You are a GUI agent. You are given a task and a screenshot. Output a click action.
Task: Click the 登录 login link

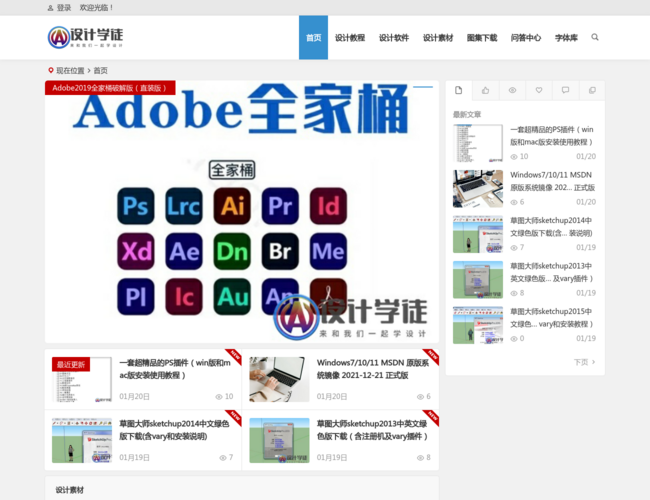pos(64,8)
